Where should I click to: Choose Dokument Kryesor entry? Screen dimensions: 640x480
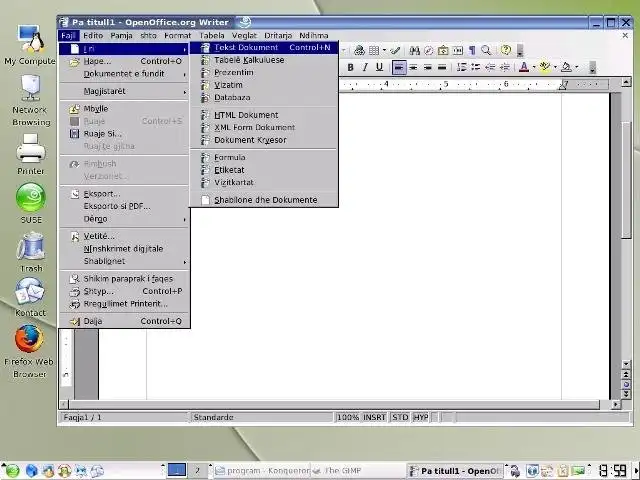[264, 140]
